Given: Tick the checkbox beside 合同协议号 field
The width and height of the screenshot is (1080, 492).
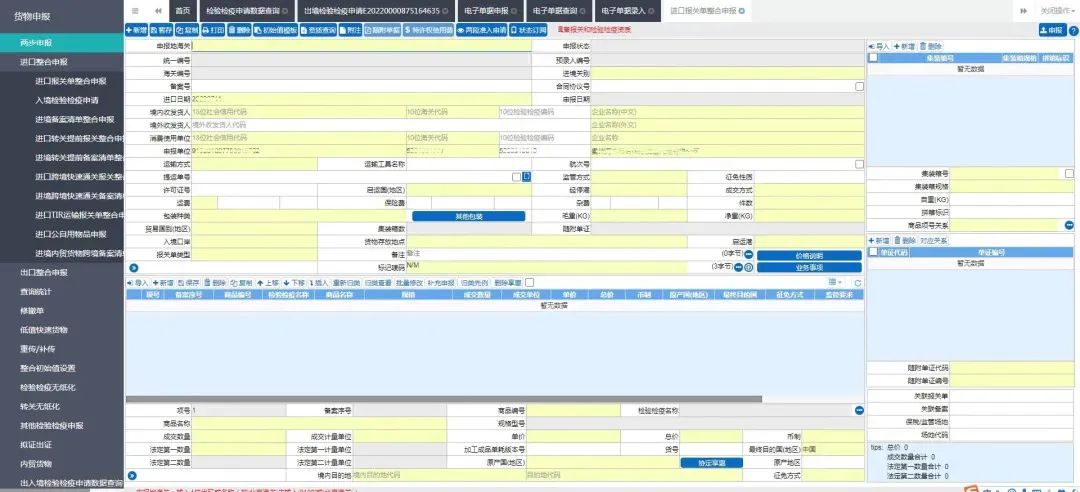Looking at the screenshot, I should (859, 87).
